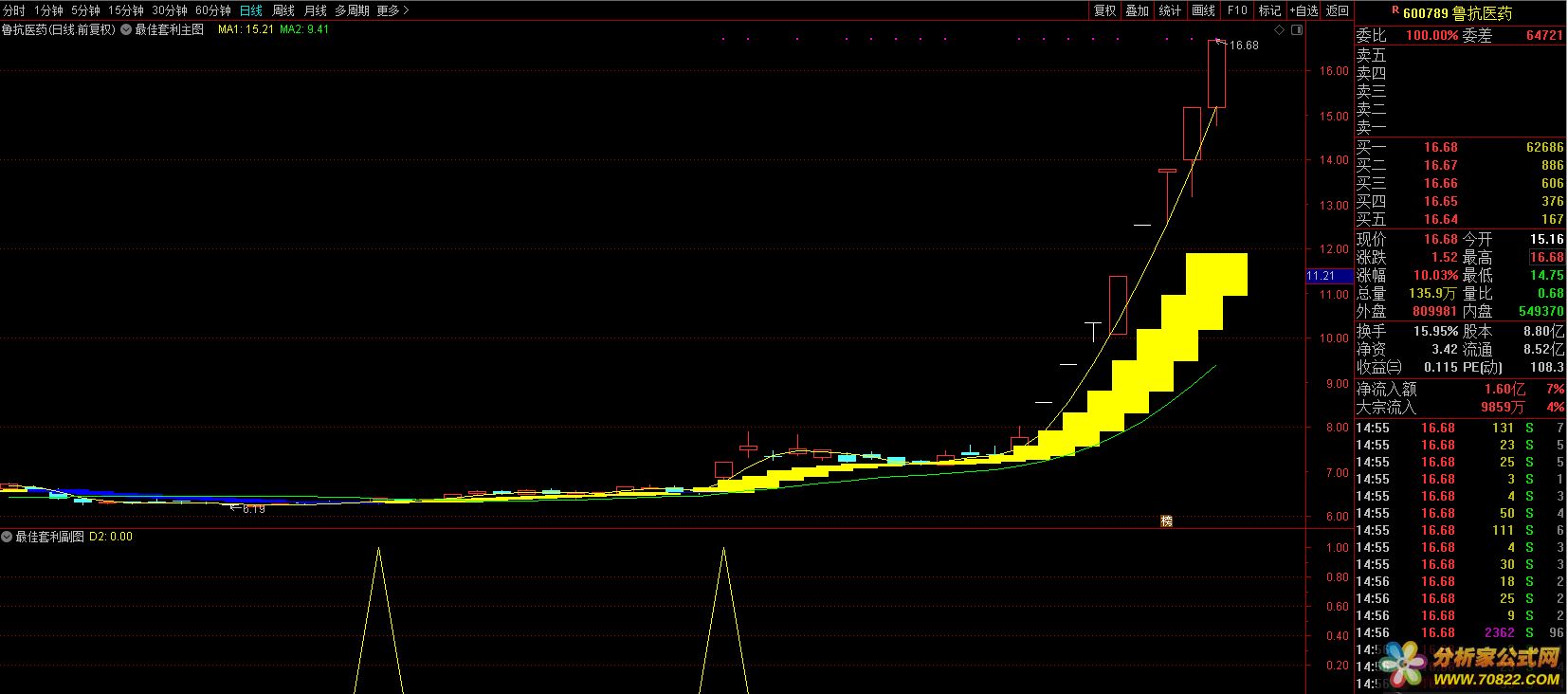This screenshot has width=1568, height=694.
Task: Click the 叠加 overlay button
Action: click(x=1138, y=10)
